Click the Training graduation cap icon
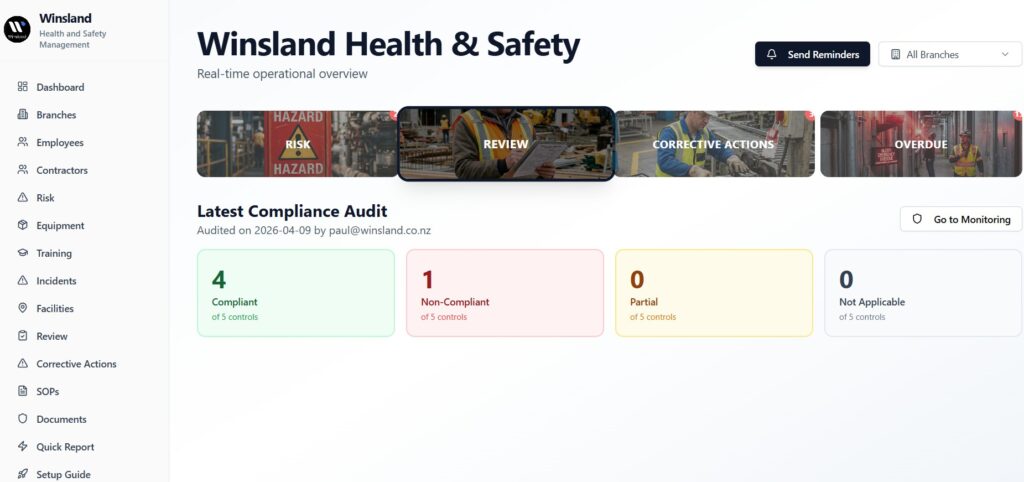1024x482 pixels. pyautogui.click(x=23, y=253)
